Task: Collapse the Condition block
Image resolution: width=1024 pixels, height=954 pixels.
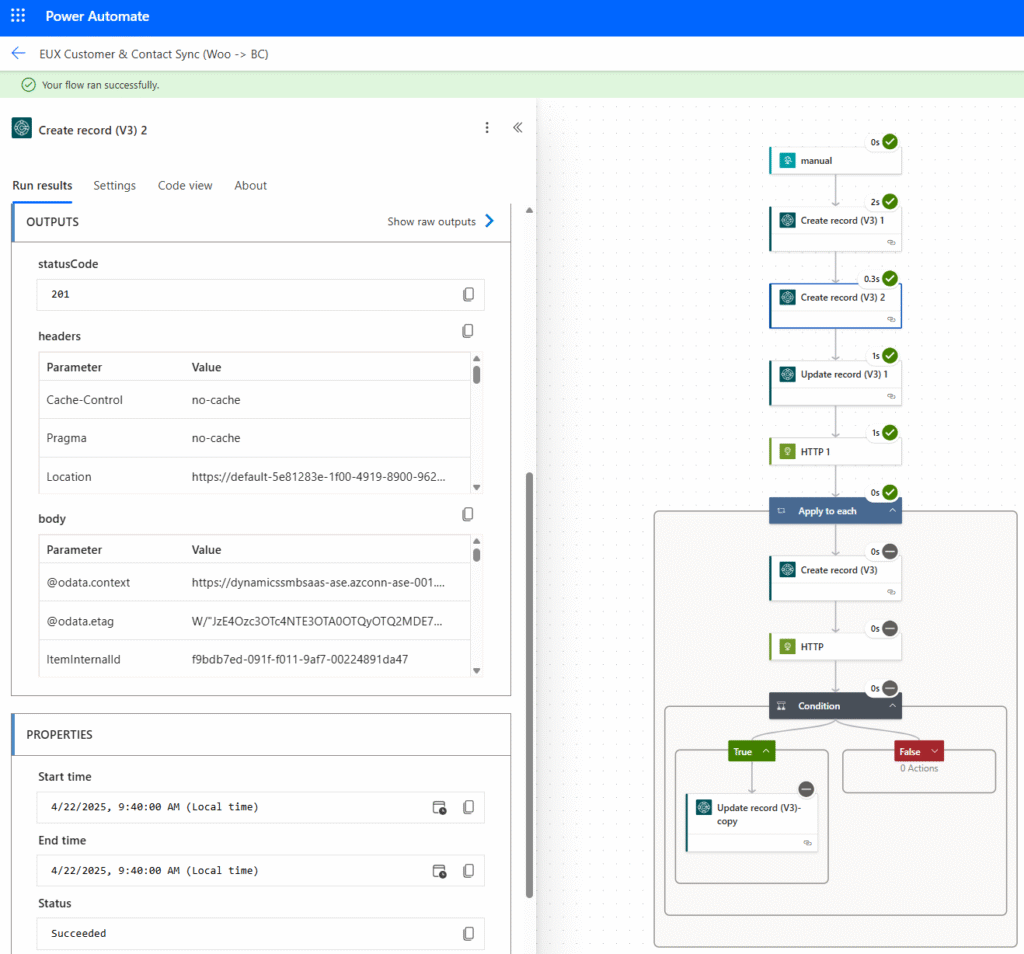Action: point(892,706)
